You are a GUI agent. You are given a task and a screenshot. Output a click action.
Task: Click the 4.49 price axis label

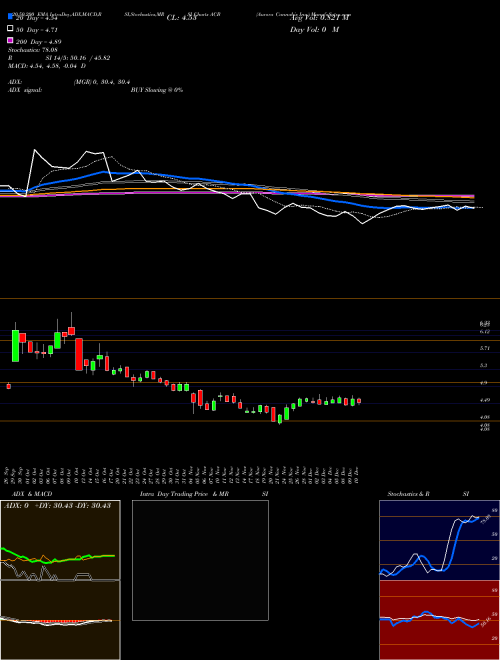tap(485, 400)
